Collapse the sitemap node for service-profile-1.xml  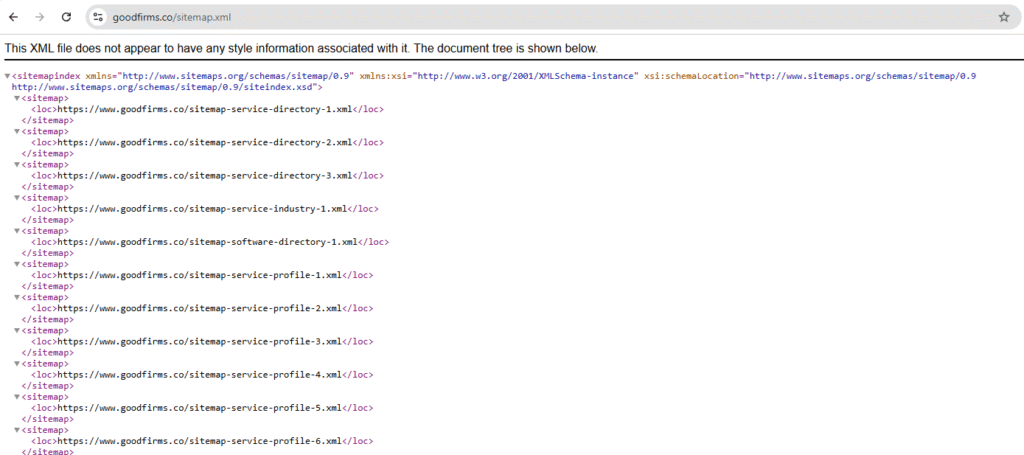pyautogui.click(x=17, y=264)
